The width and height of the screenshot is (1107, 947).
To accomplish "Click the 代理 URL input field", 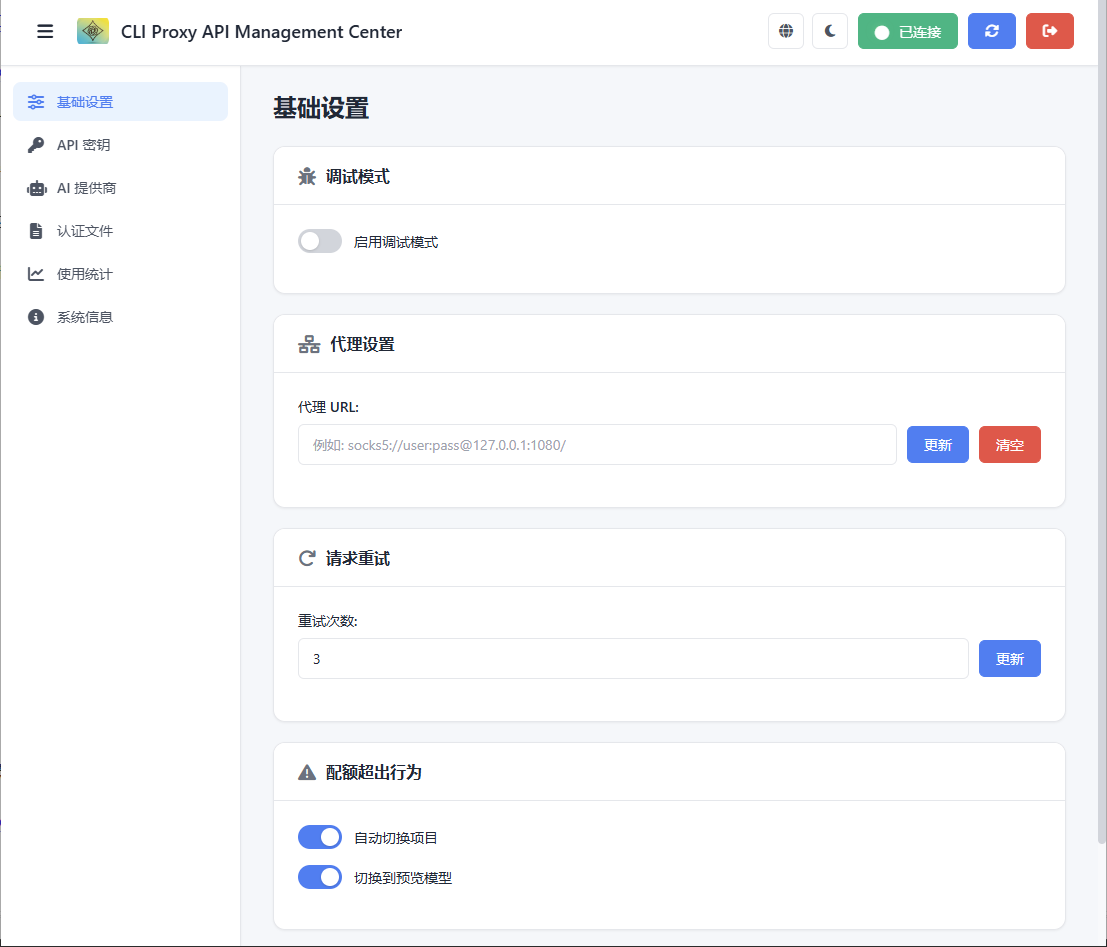I will pos(597,445).
